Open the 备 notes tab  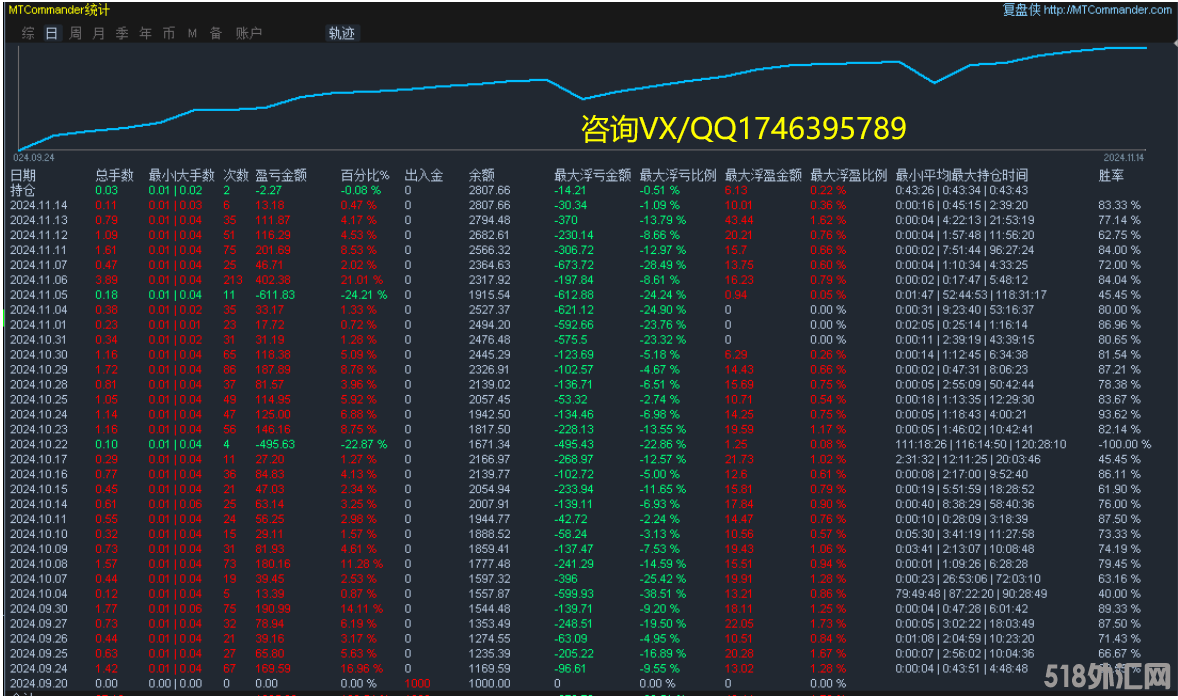(x=216, y=33)
